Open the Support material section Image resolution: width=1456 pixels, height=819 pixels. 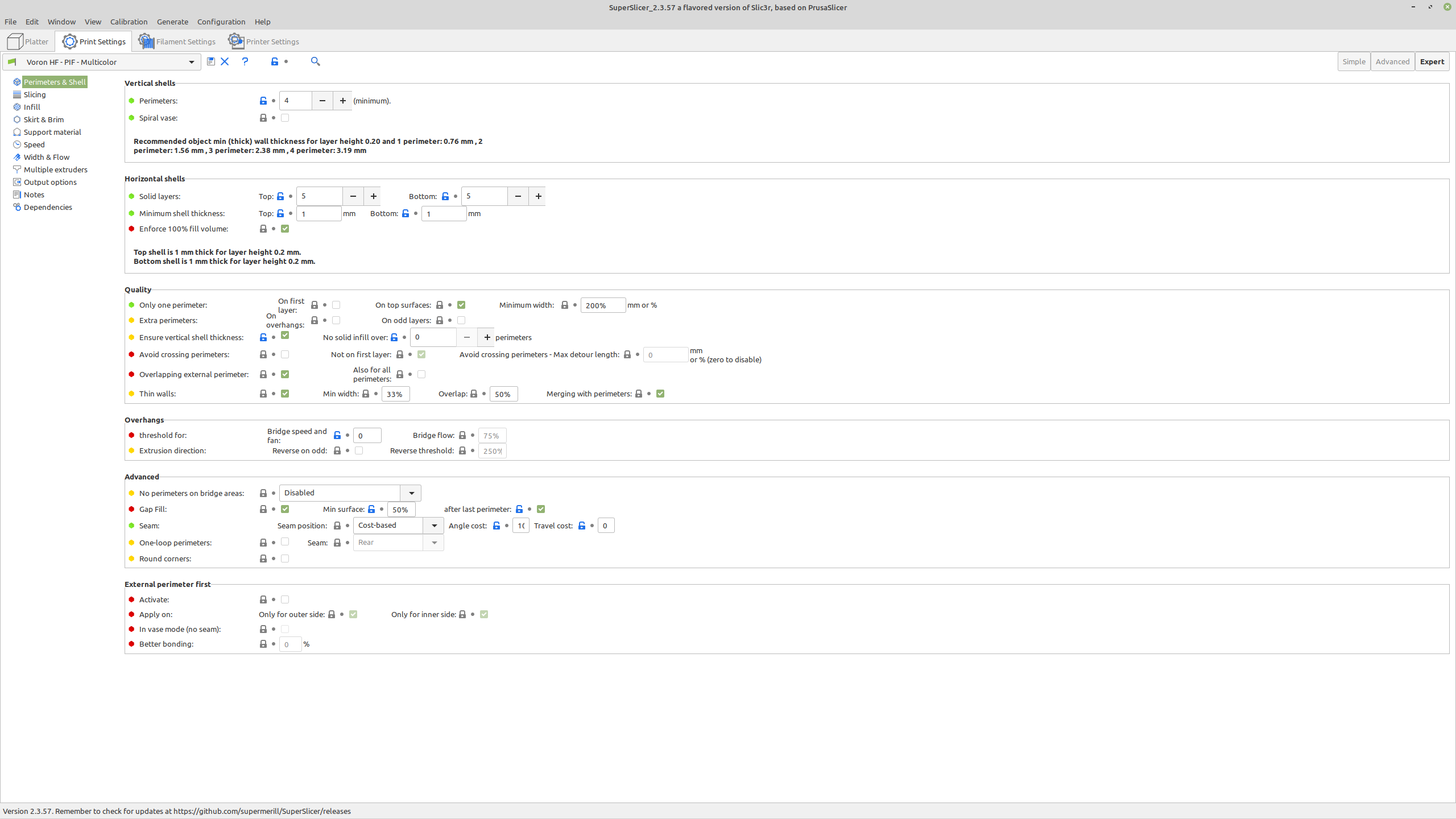coord(52,132)
